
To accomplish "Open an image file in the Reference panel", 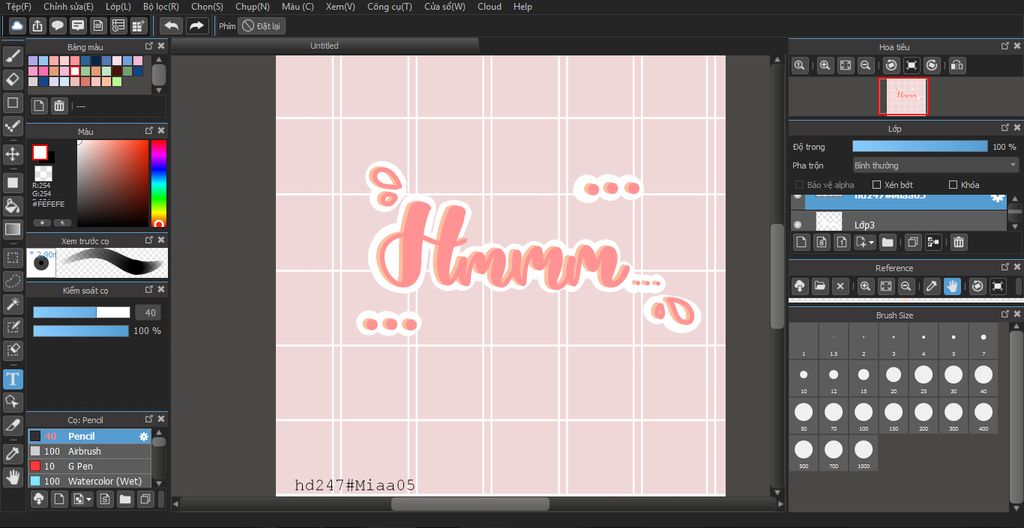I will pyautogui.click(x=820, y=286).
